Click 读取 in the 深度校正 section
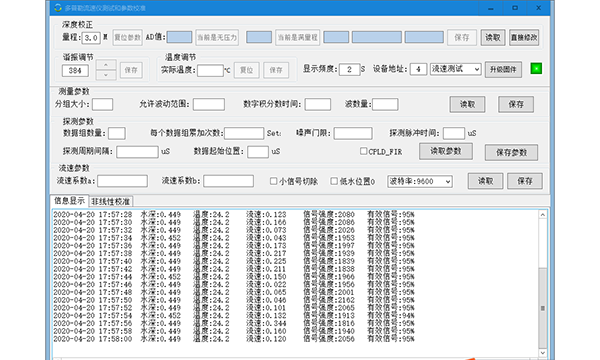The height and width of the screenshot is (360, 600). [x=493, y=37]
